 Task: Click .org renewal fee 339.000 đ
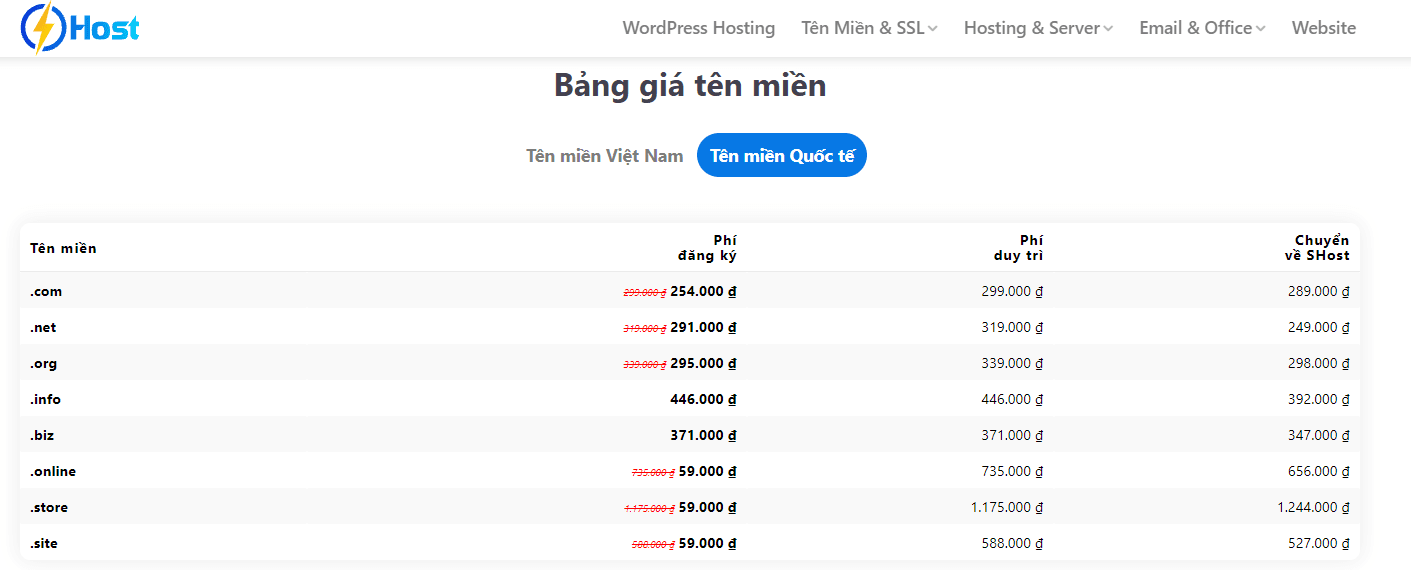click(1012, 364)
